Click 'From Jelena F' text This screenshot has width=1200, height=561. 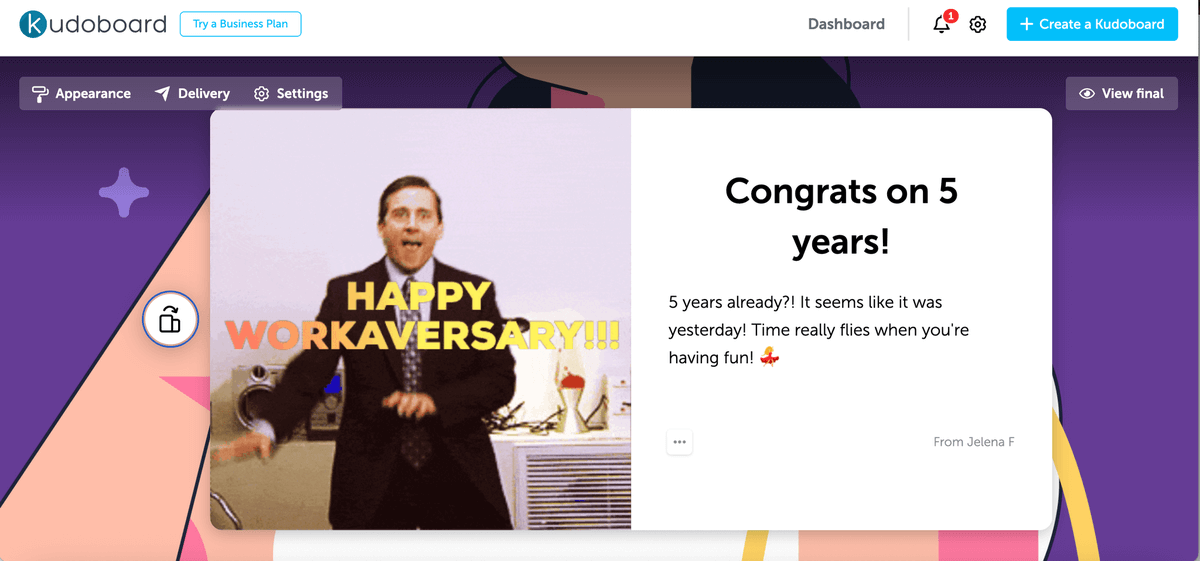974,442
